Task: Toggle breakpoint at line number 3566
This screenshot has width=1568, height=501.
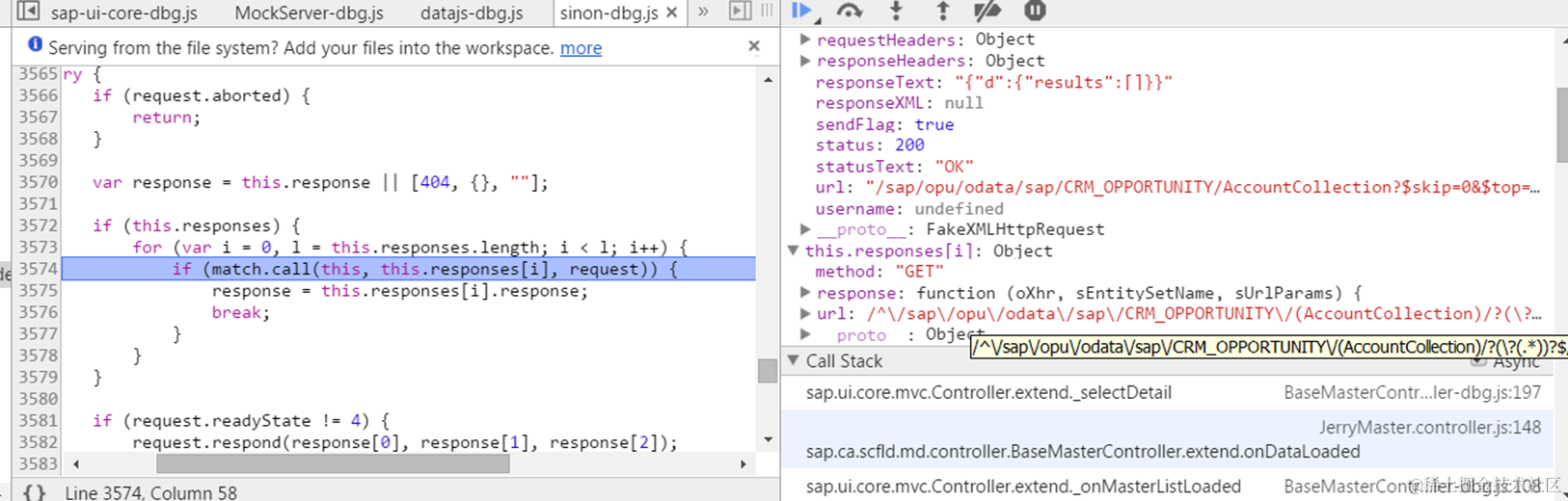Action: 39,95
